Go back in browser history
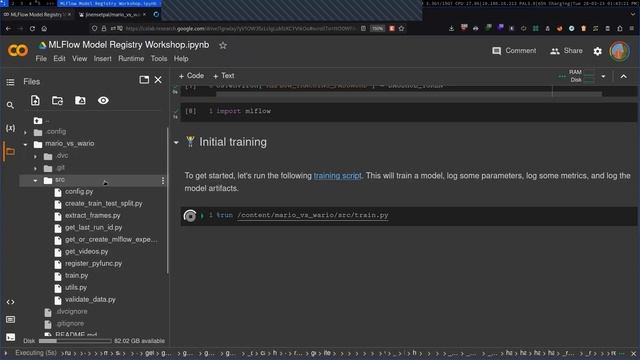The height and width of the screenshot is (360, 640). tap(9, 29)
